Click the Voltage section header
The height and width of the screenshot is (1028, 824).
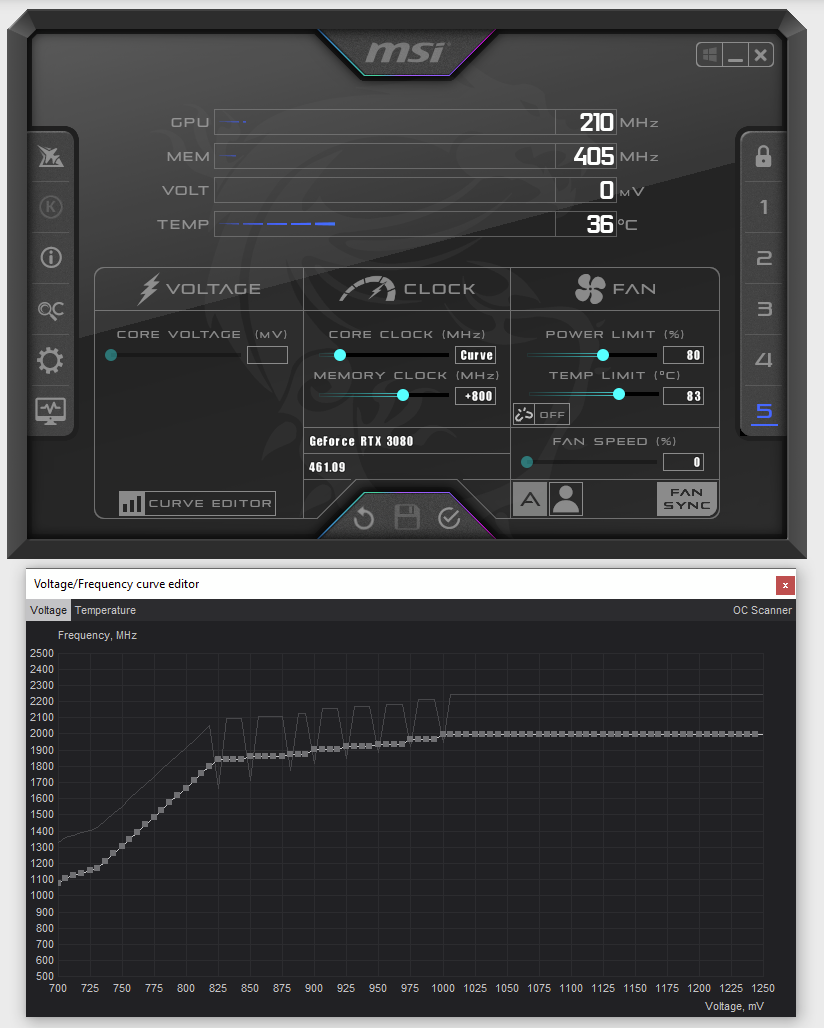199,289
